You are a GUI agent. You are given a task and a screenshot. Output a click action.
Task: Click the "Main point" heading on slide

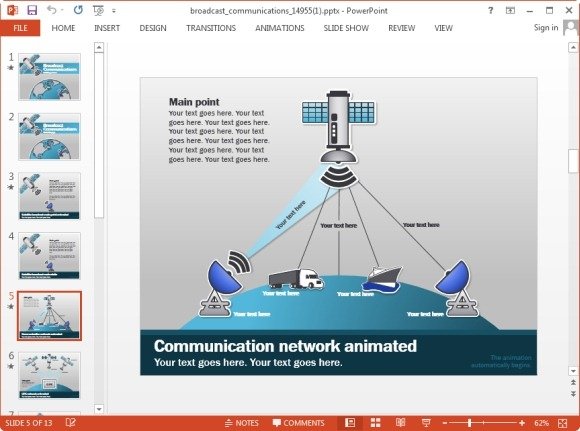[194, 102]
